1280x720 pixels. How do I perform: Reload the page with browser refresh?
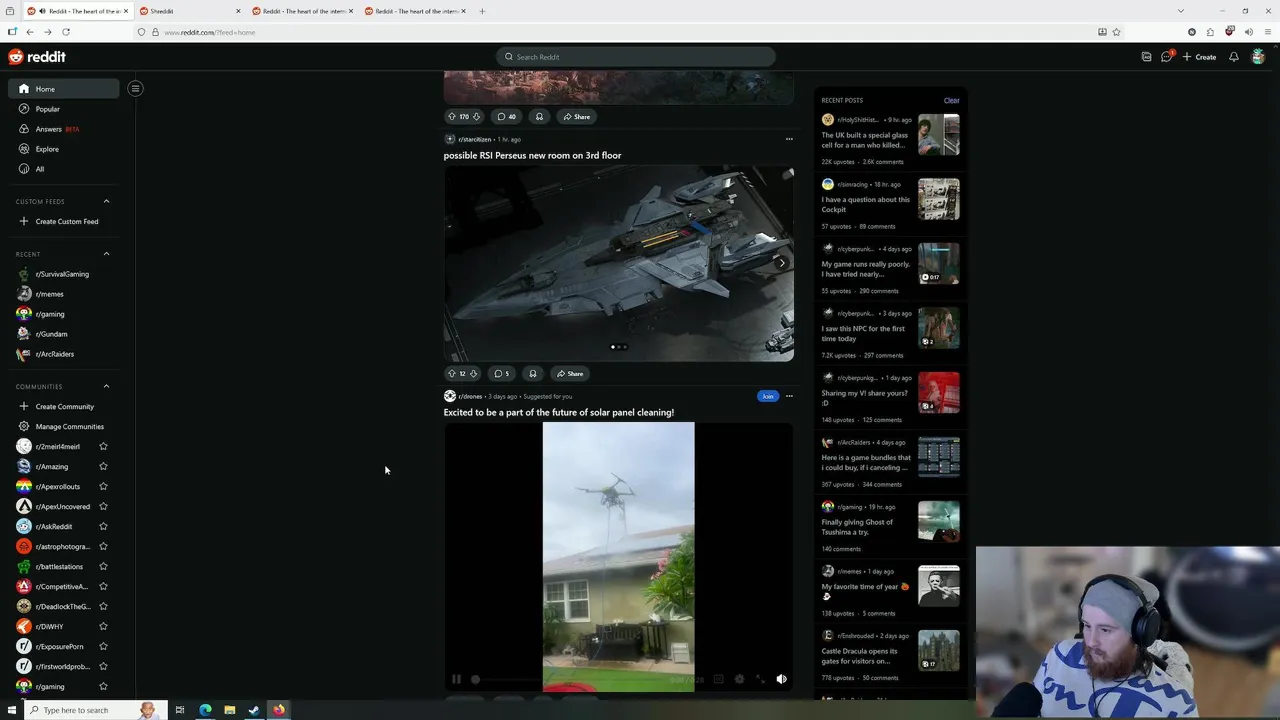(x=66, y=32)
